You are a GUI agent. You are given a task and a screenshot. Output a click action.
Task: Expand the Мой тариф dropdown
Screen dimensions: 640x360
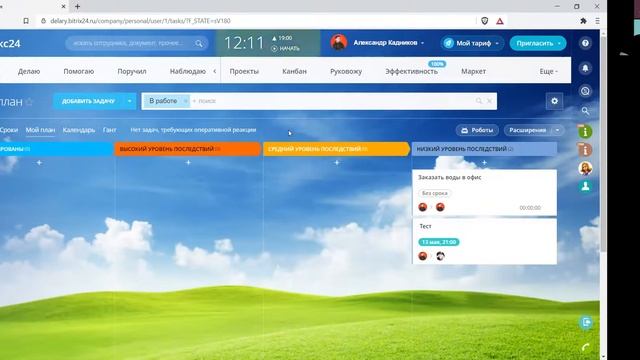[x=497, y=43]
